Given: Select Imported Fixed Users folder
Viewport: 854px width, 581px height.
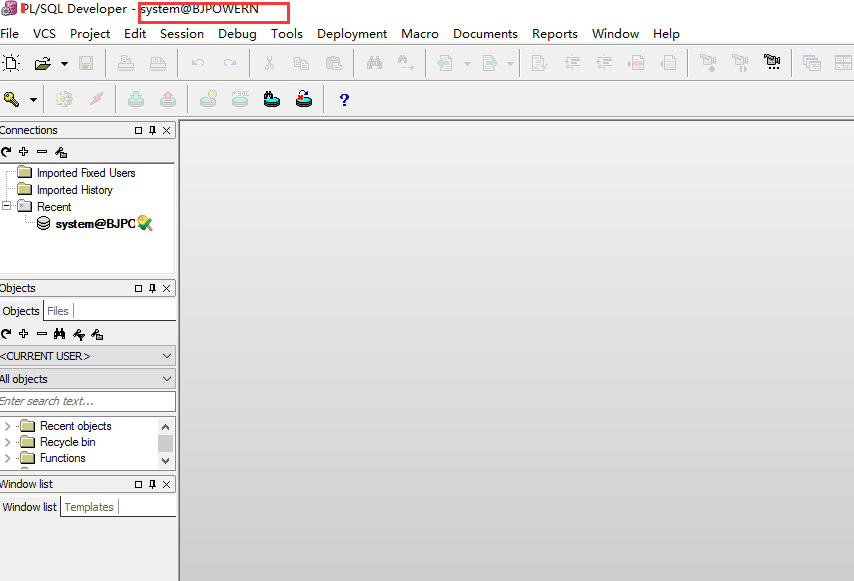Looking at the screenshot, I should coord(86,173).
